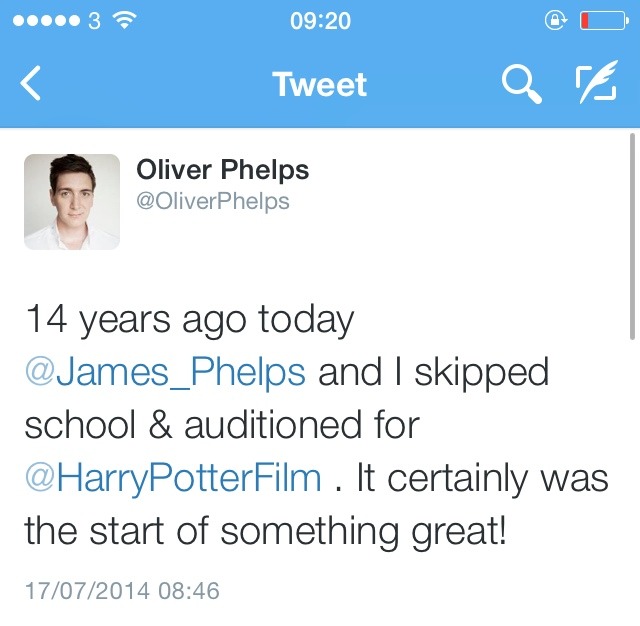Tap the tweet timestamp 17/07/2014 08:46
640x626 pixels.
point(121,591)
